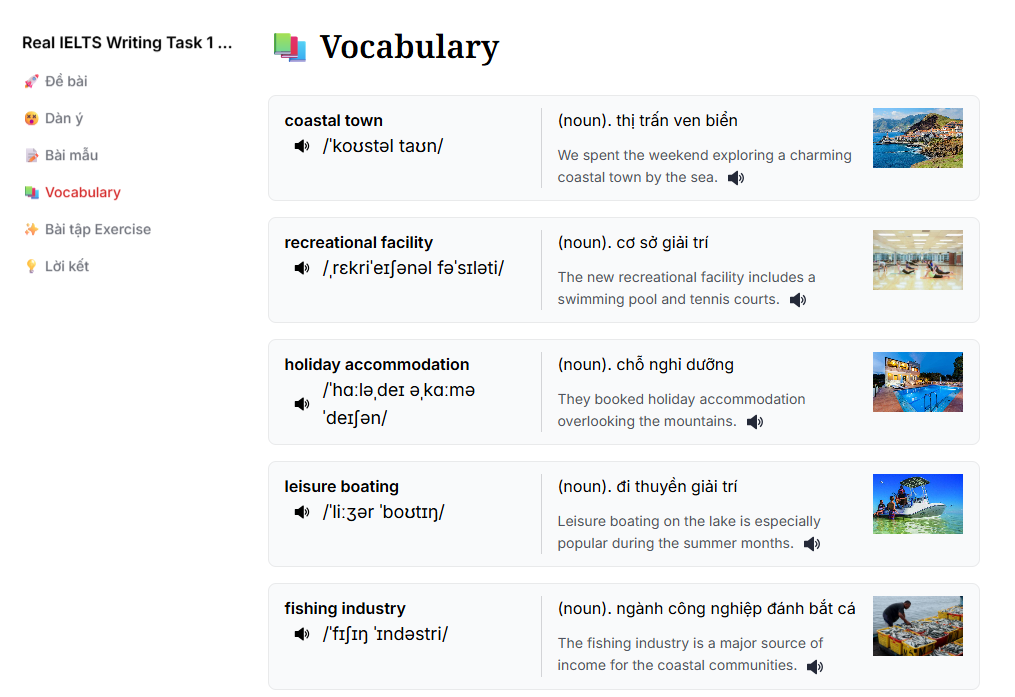Navigate to Bài mẫu in sidebar
Screen dimensions: 1015x697
[x=71, y=155]
